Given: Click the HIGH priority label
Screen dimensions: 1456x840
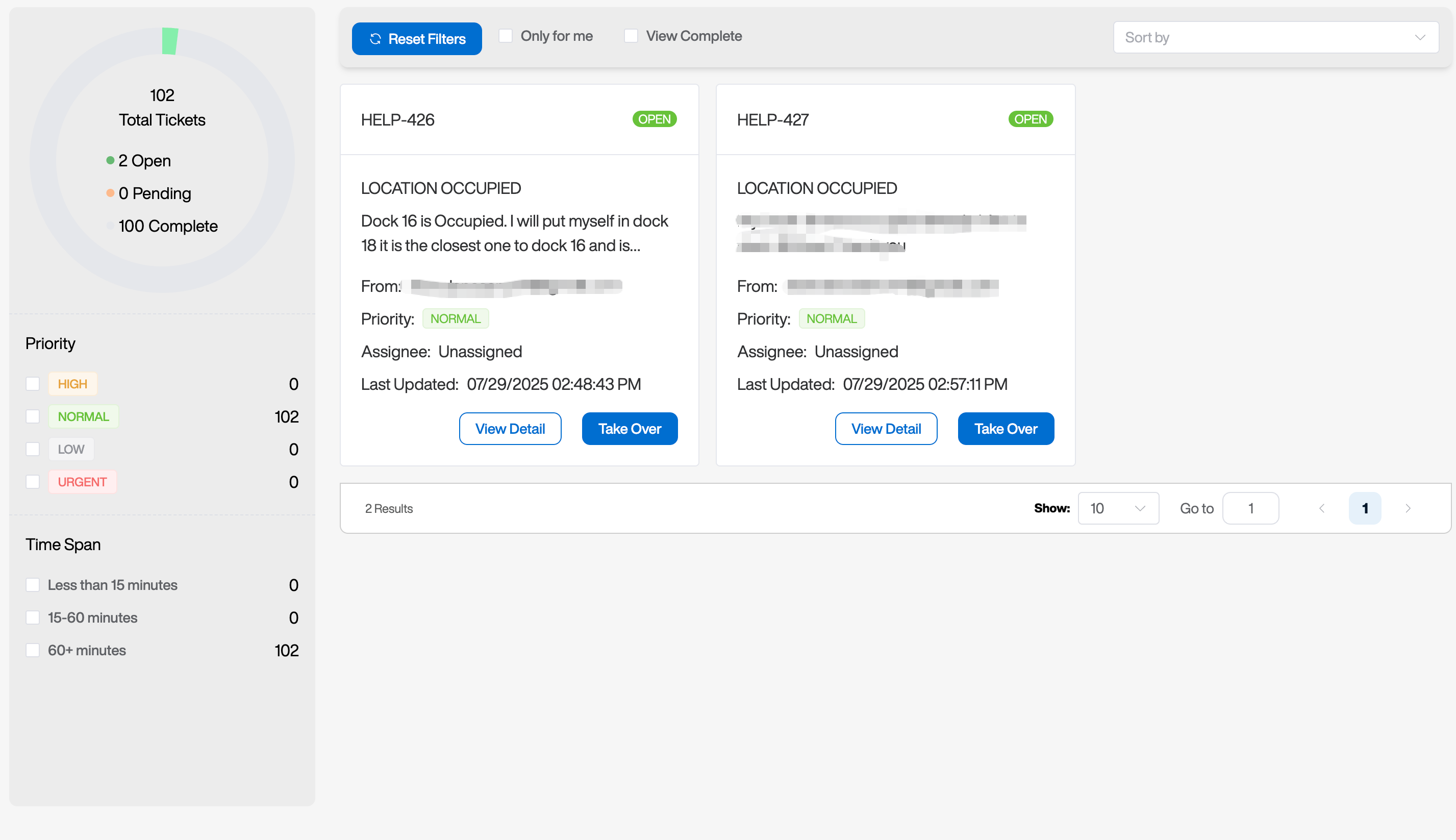Looking at the screenshot, I should [x=72, y=384].
